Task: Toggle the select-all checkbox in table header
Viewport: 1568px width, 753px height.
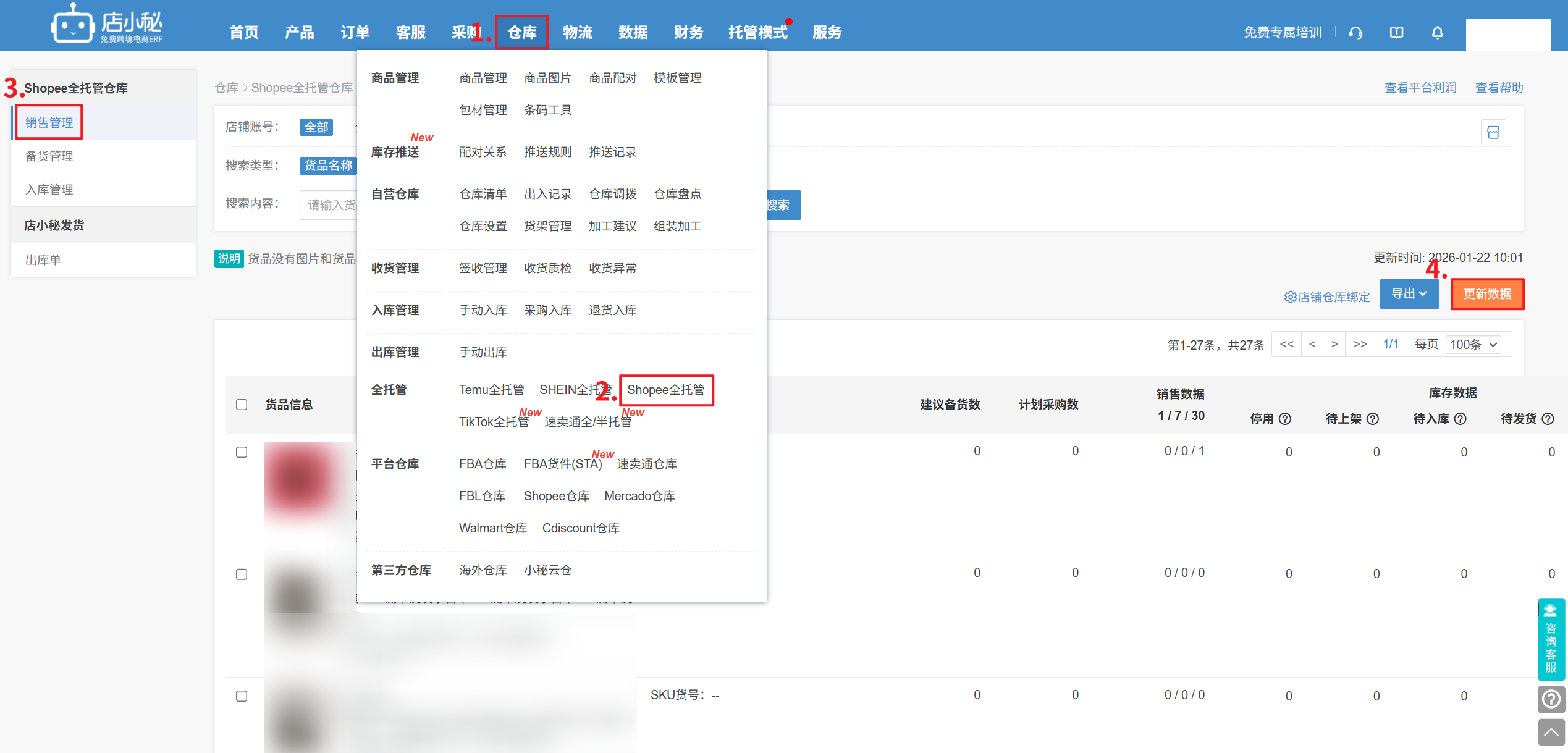Action: 242,405
